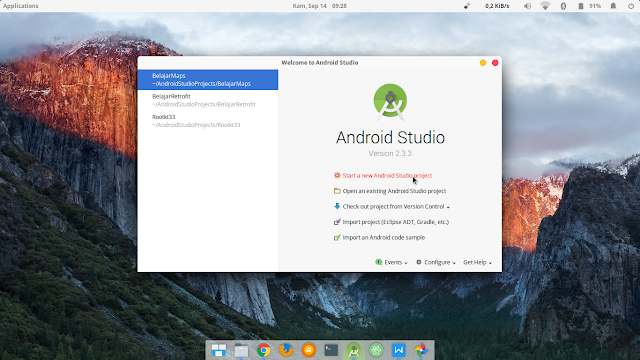Screen dimensions: 640x360
Task: Expand Check out project from Version Control
Action: tap(396, 207)
